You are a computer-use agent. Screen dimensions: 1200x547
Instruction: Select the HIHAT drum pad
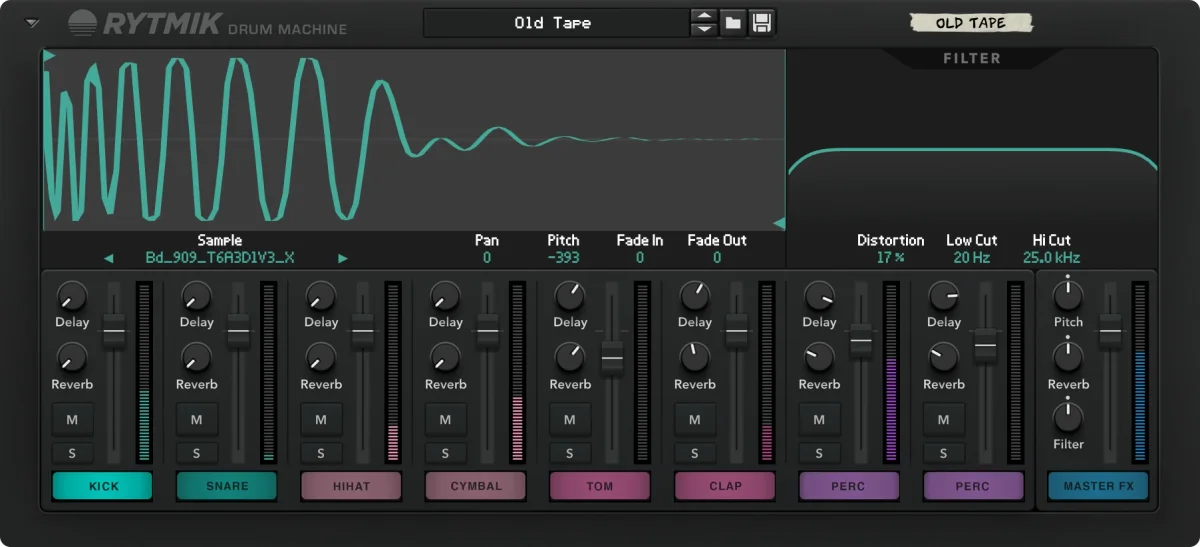[351, 486]
